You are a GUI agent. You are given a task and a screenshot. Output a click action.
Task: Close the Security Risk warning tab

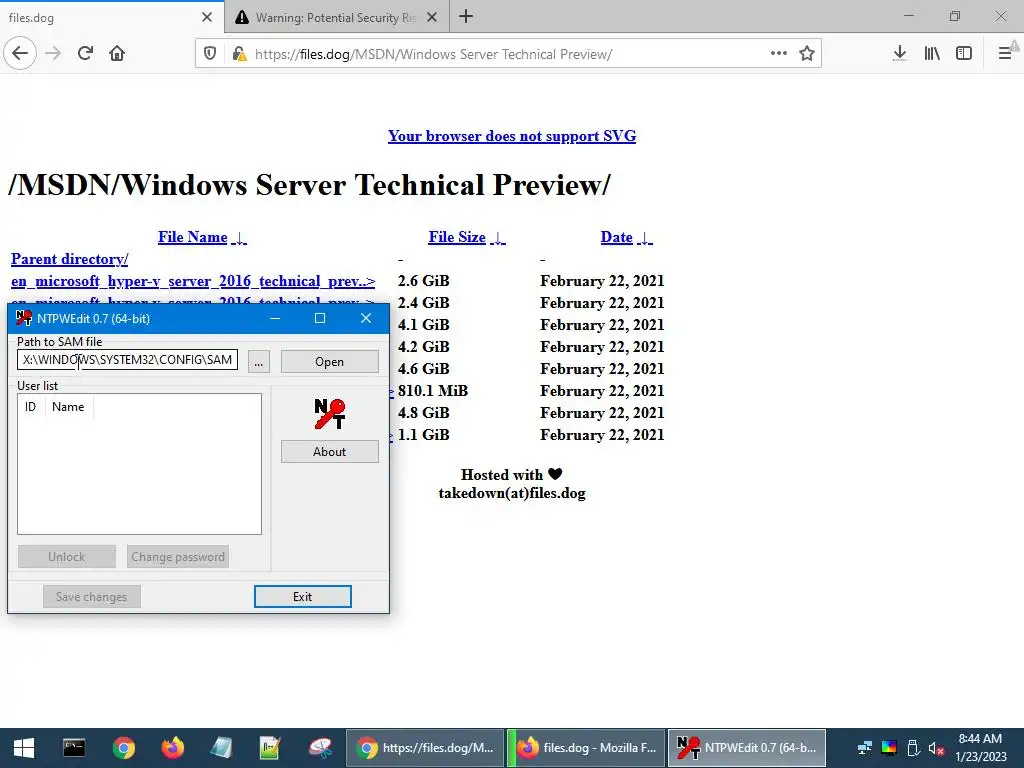click(x=432, y=17)
